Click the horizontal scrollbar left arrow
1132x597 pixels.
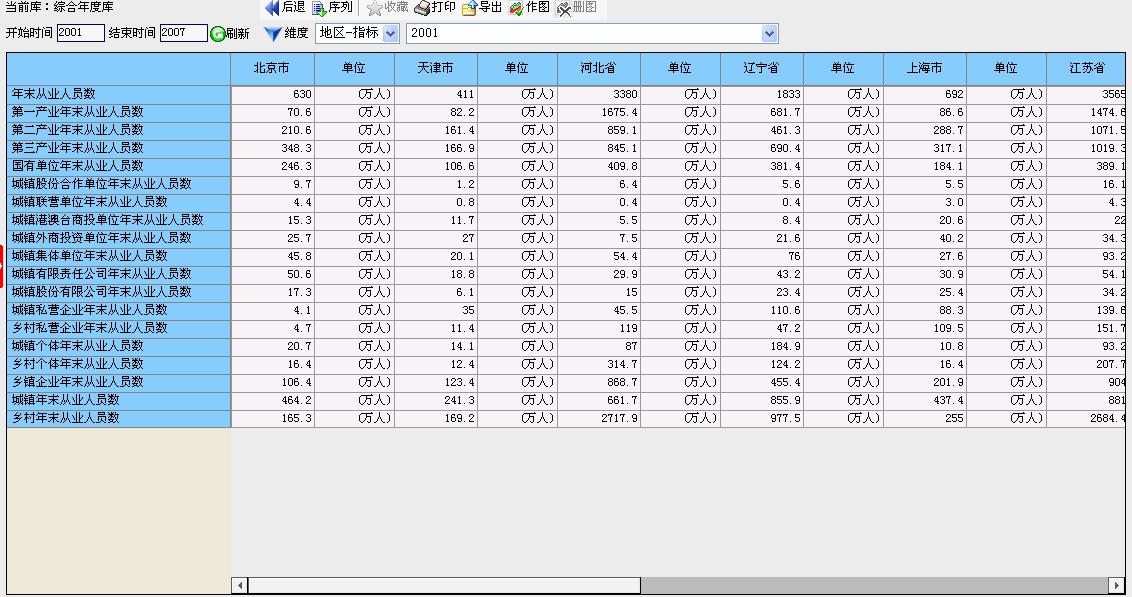[x=240, y=585]
